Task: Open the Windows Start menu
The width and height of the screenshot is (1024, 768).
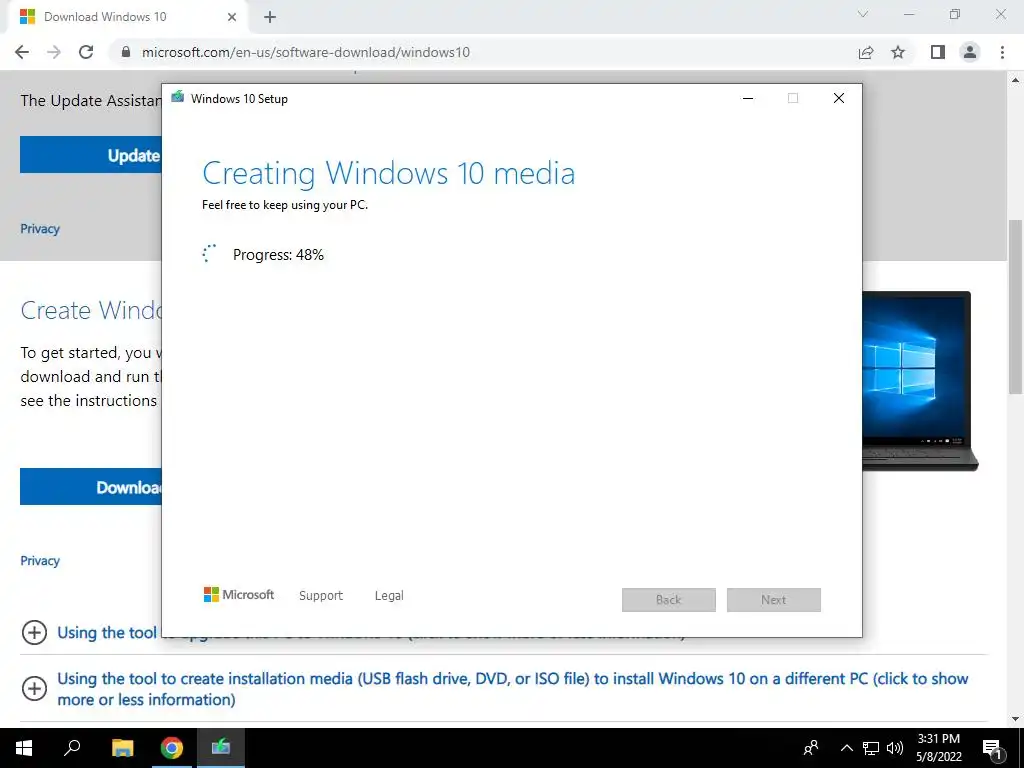Action: 24,748
